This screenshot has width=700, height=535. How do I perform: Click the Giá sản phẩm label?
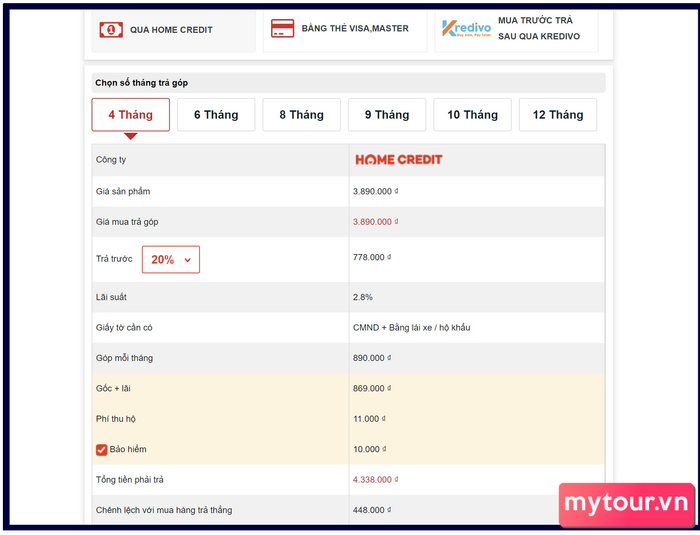[123, 191]
